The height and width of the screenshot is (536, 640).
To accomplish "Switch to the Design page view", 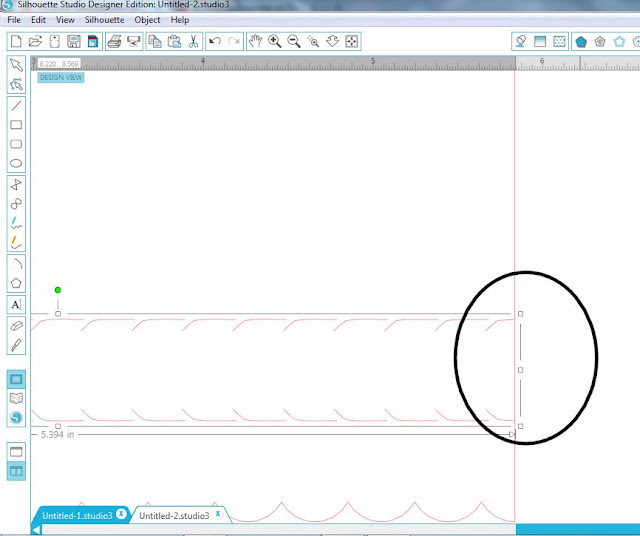I will pyautogui.click(x=16, y=379).
